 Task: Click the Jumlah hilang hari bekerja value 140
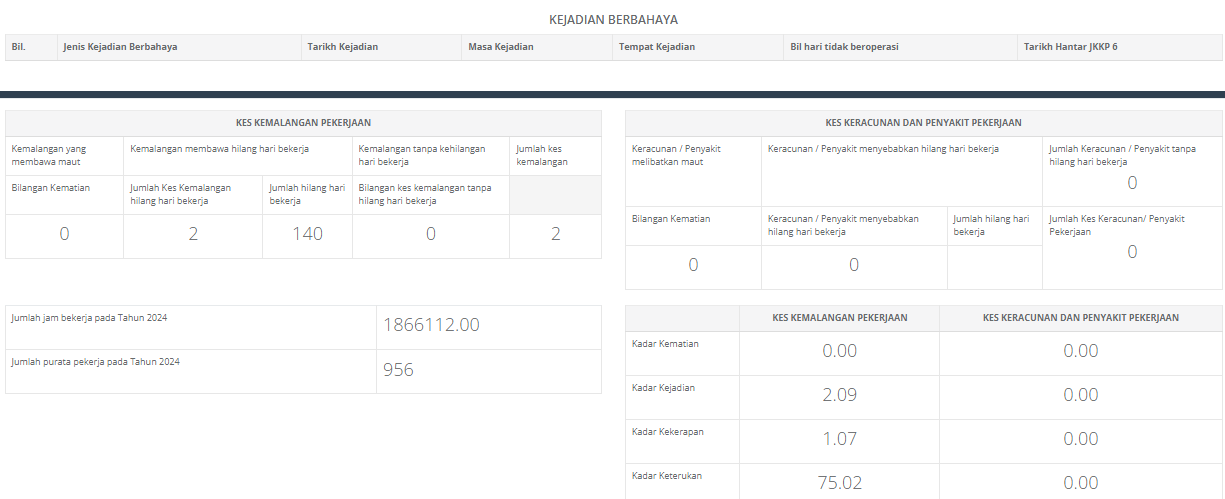(x=308, y=234)
